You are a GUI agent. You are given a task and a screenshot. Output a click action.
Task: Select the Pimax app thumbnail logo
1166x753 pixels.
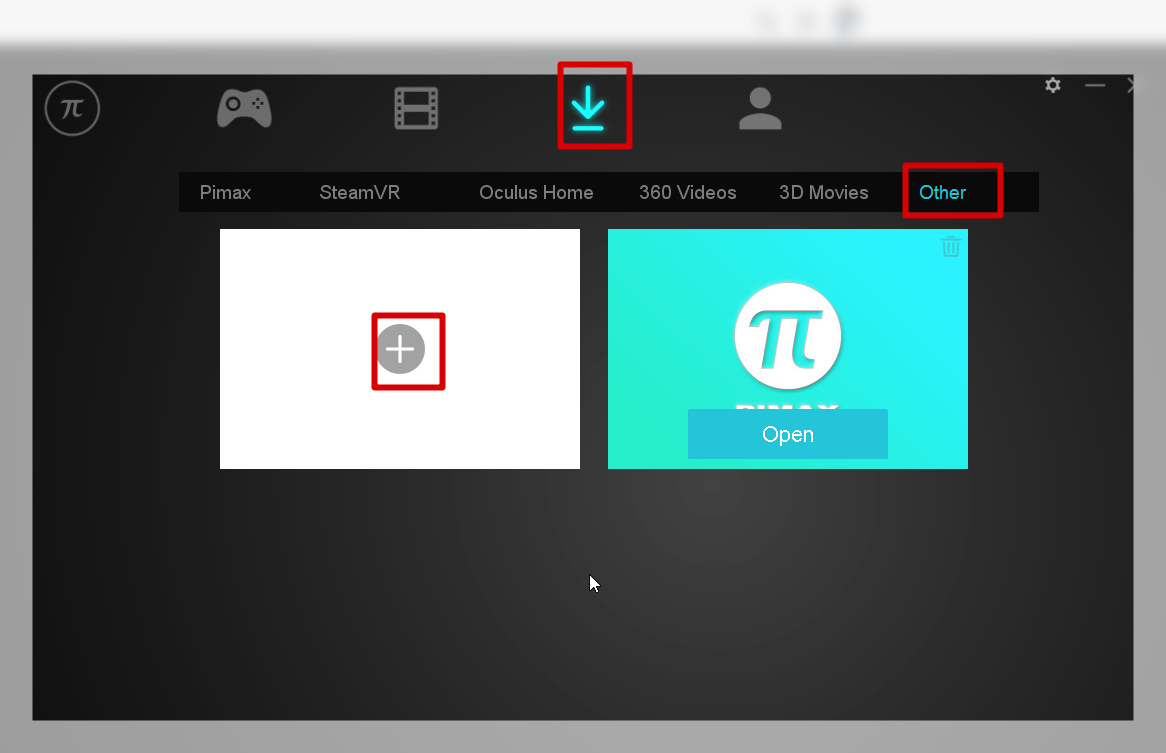788,336
